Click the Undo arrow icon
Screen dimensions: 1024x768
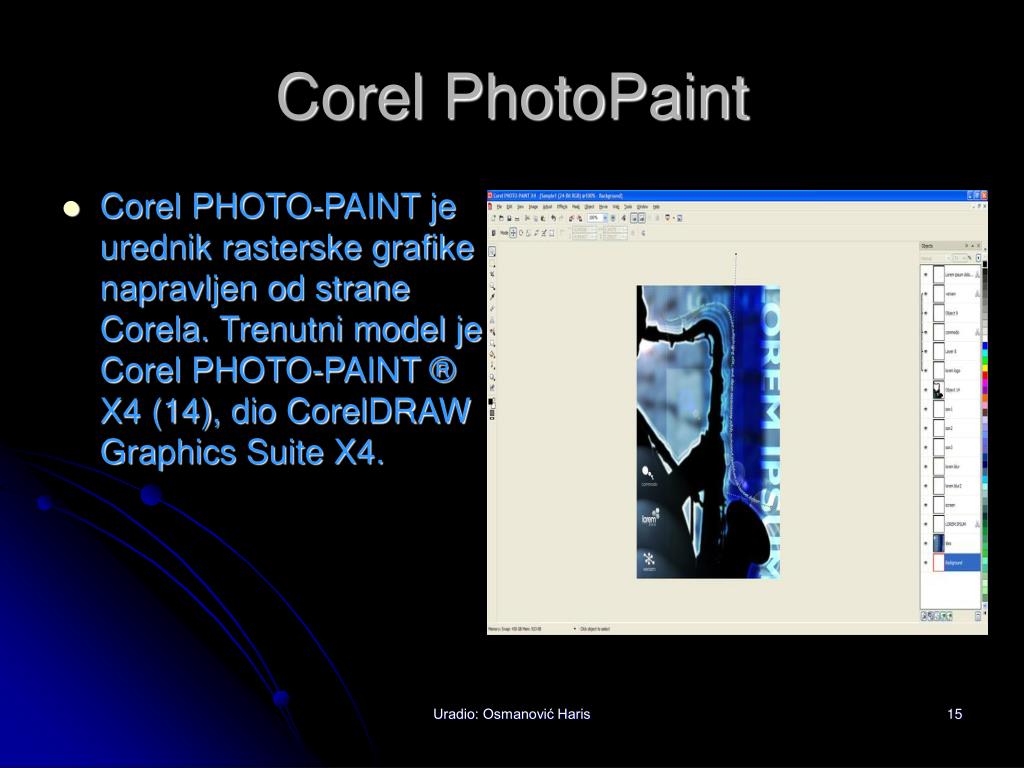pyautogui.click(x=554, y=218)
